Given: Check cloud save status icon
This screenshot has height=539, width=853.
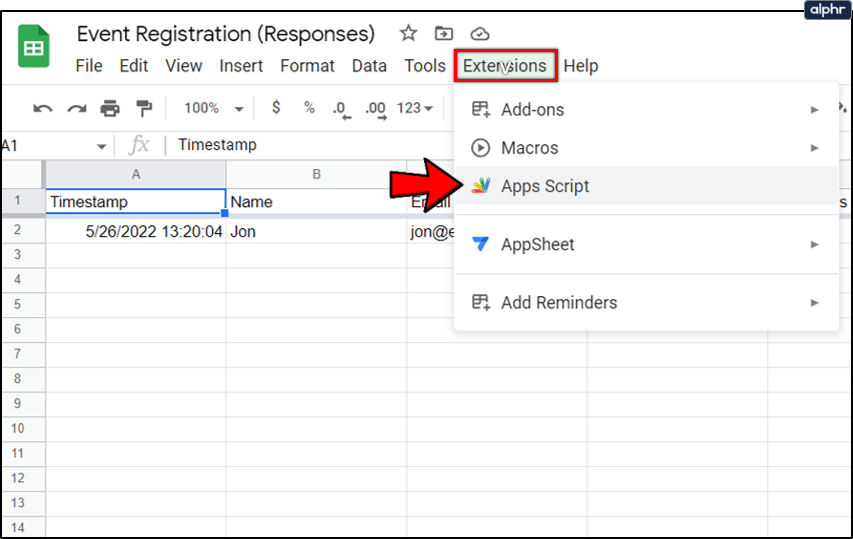Looking at the screenshot, I should tap(479, 34).
